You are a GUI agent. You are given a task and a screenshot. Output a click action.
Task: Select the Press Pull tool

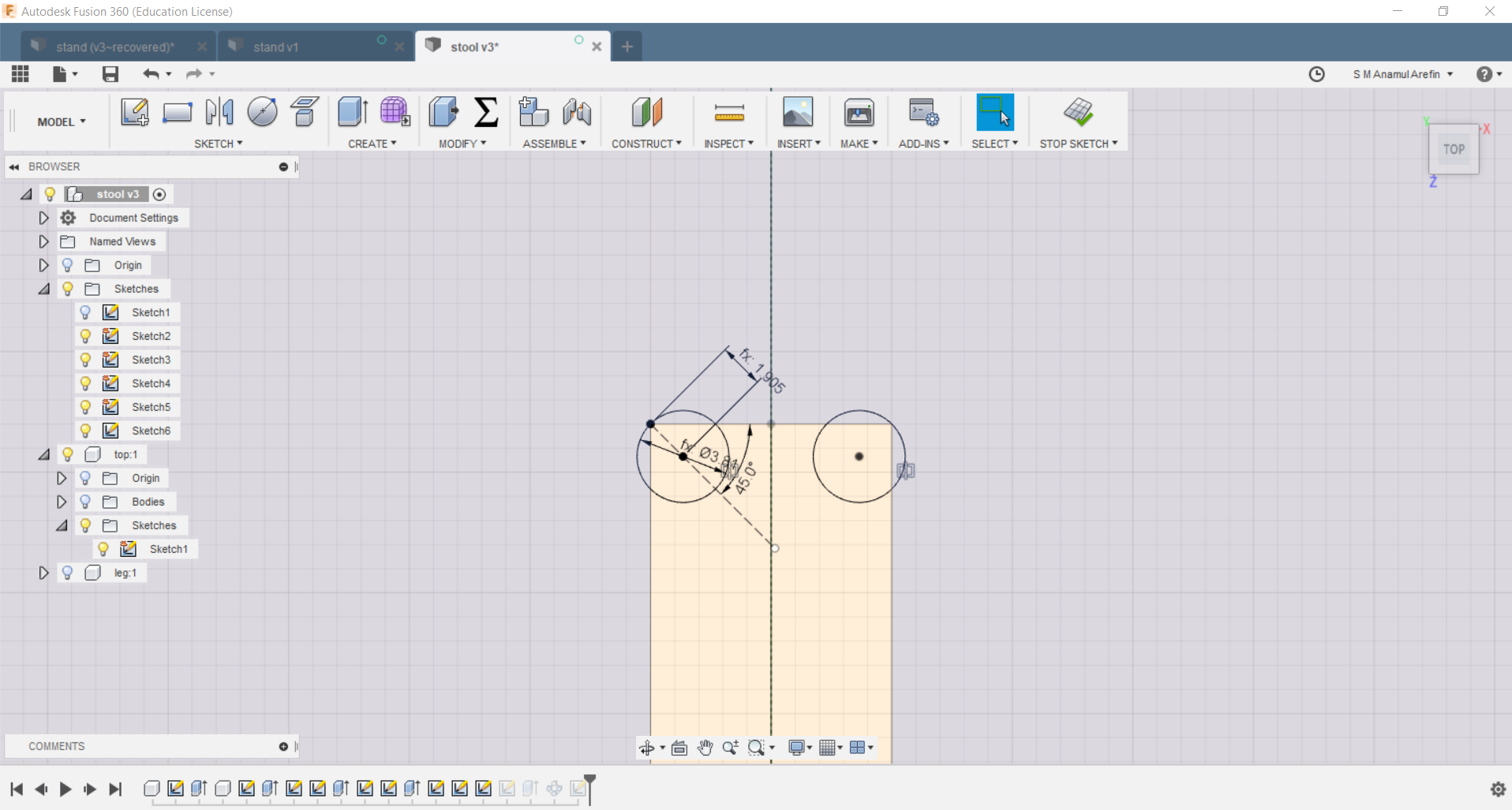click(x=443, y=112)
